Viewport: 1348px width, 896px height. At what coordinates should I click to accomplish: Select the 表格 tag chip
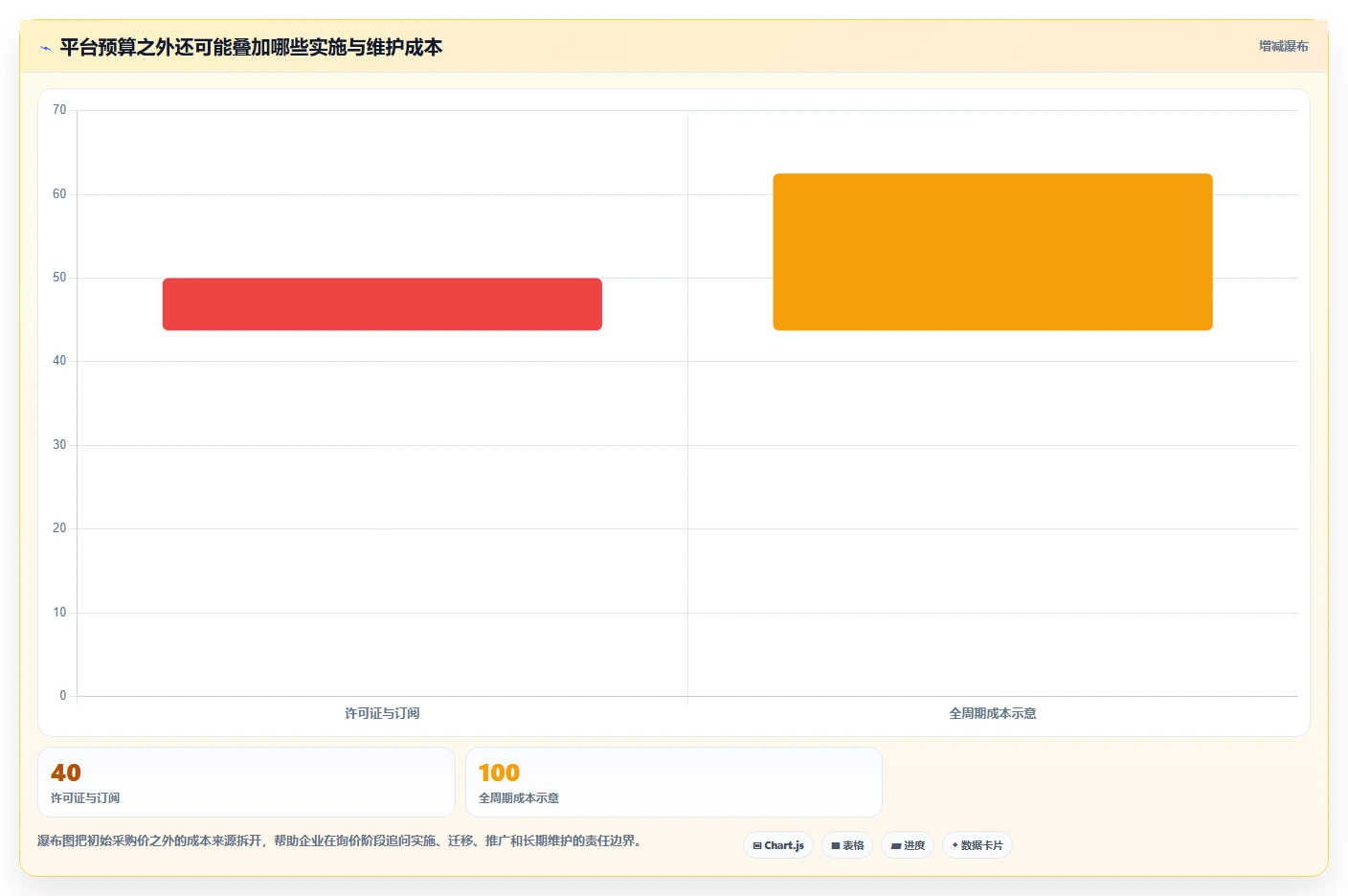[847, 845]
